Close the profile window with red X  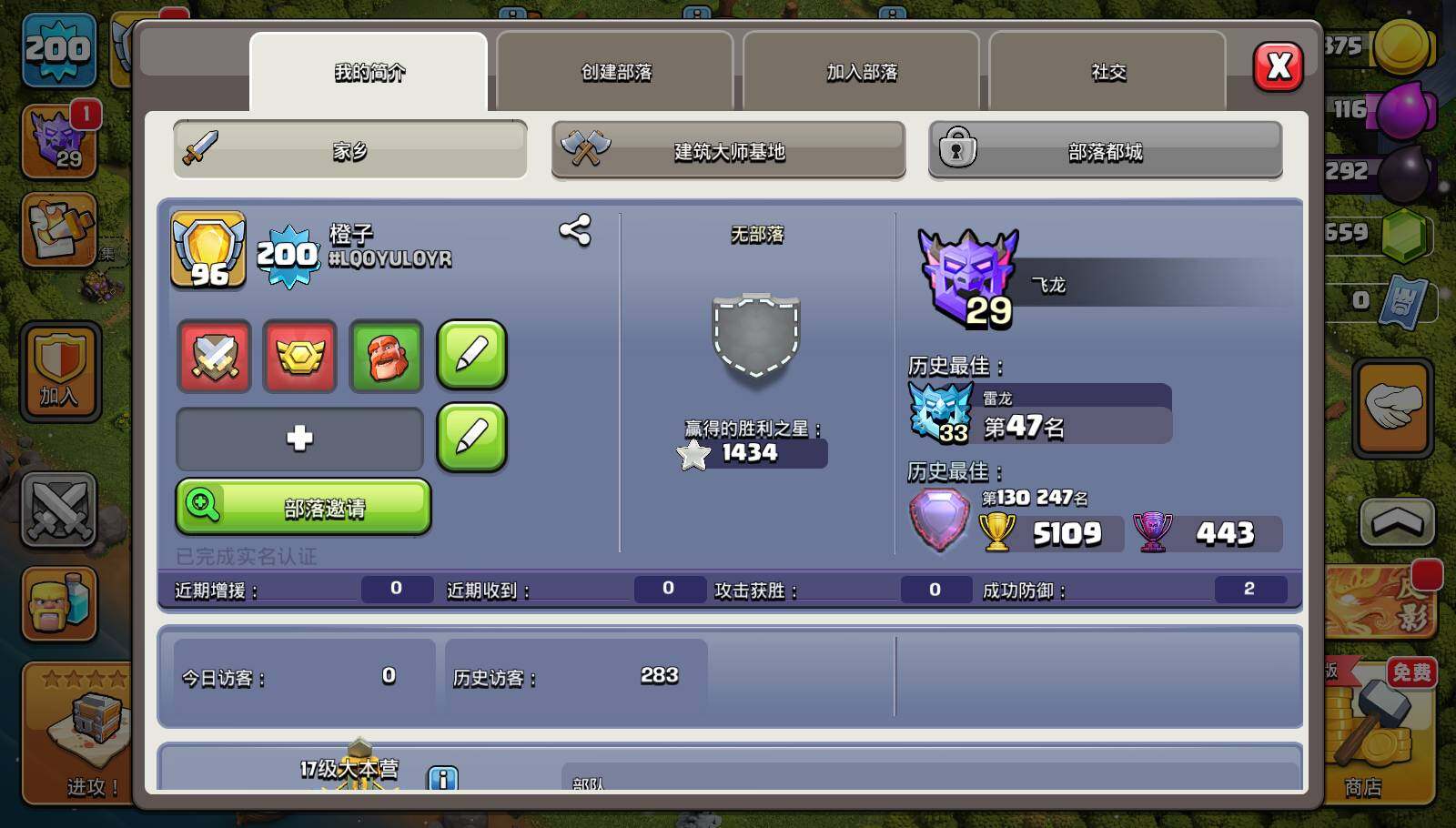click(1279, 66)
